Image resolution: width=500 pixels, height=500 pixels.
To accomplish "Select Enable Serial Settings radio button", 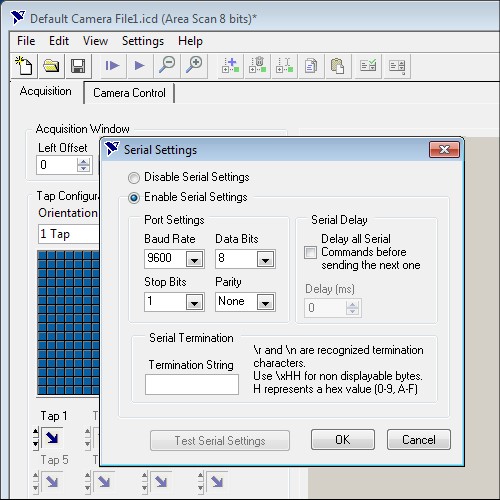I will click(134, 198).
